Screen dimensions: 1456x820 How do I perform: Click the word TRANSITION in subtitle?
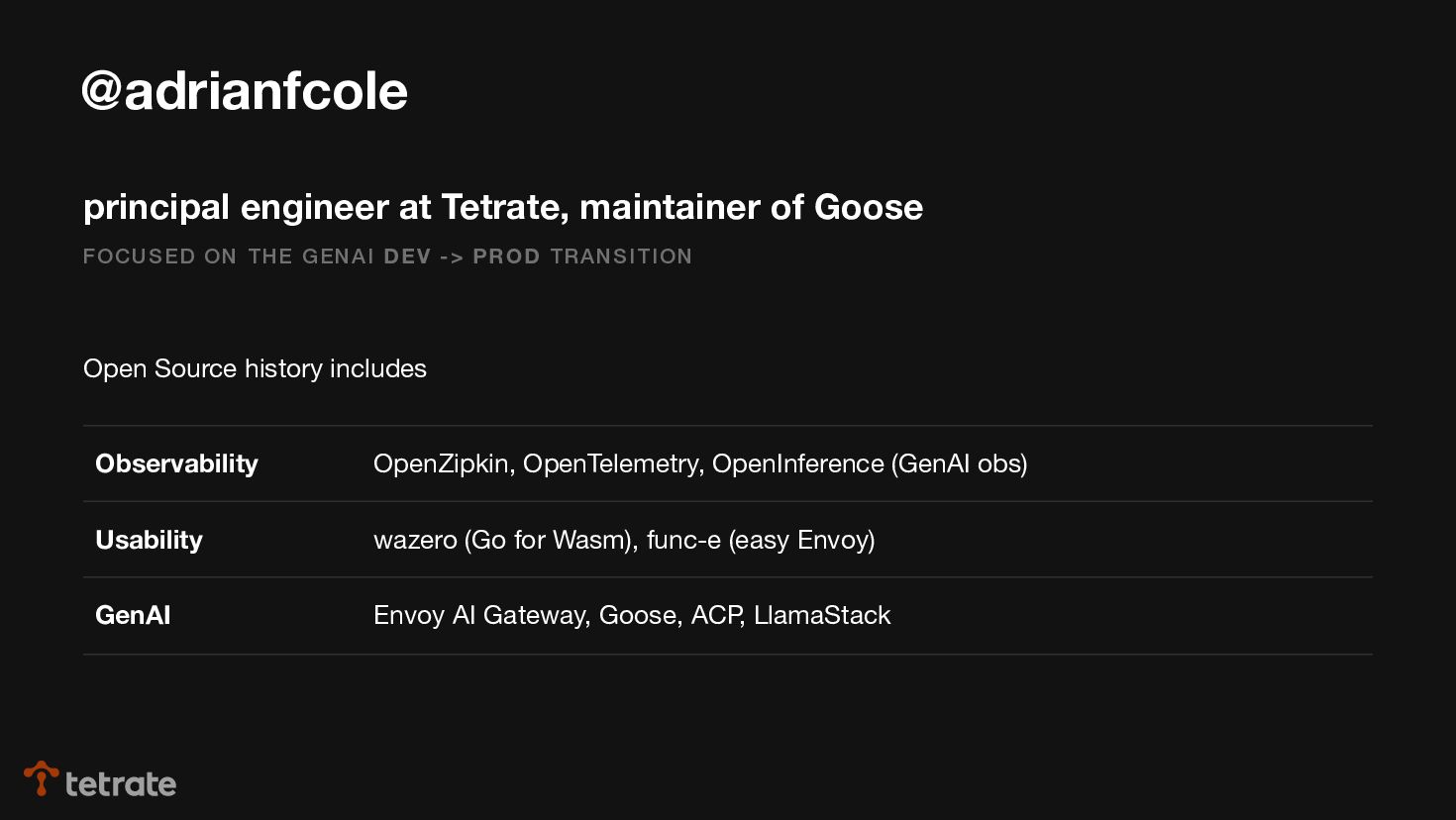point(621,256)
